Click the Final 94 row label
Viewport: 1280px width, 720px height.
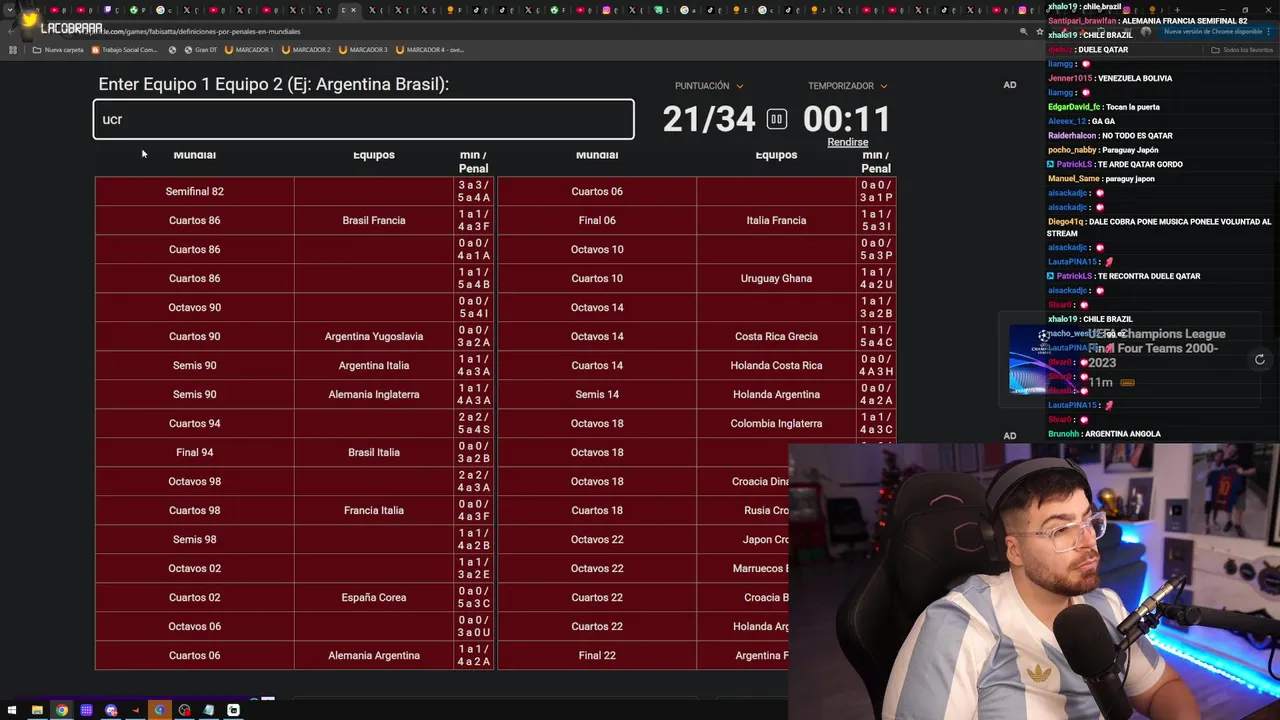(194, 452)
